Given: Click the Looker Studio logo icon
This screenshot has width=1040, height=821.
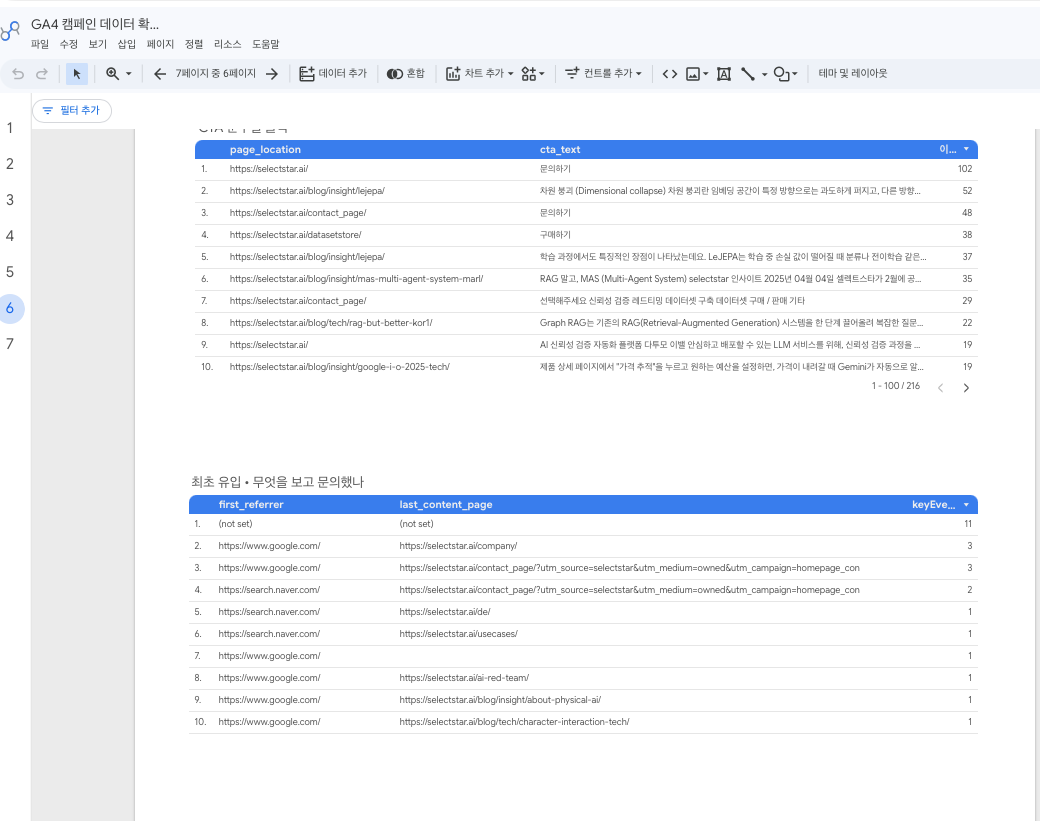Looking at the screenshot, I should (10, 31).
